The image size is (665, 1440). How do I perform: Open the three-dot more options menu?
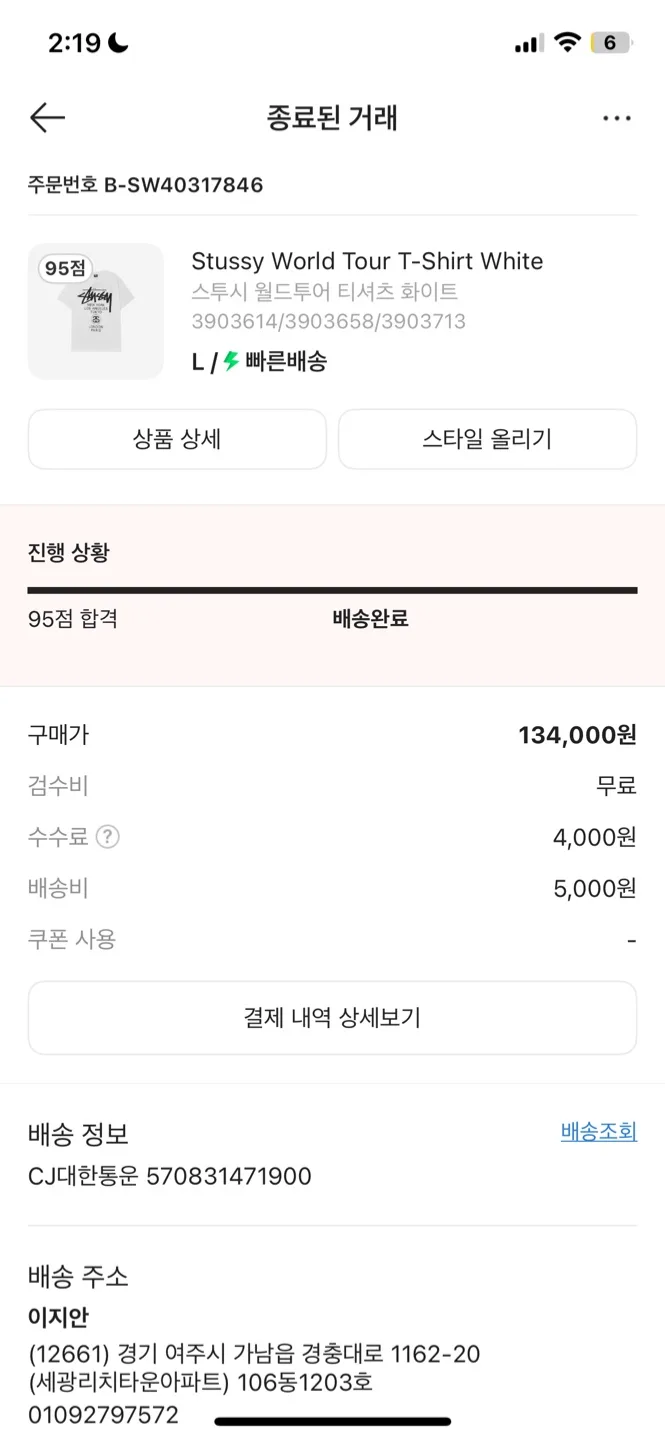click(617, 119)
